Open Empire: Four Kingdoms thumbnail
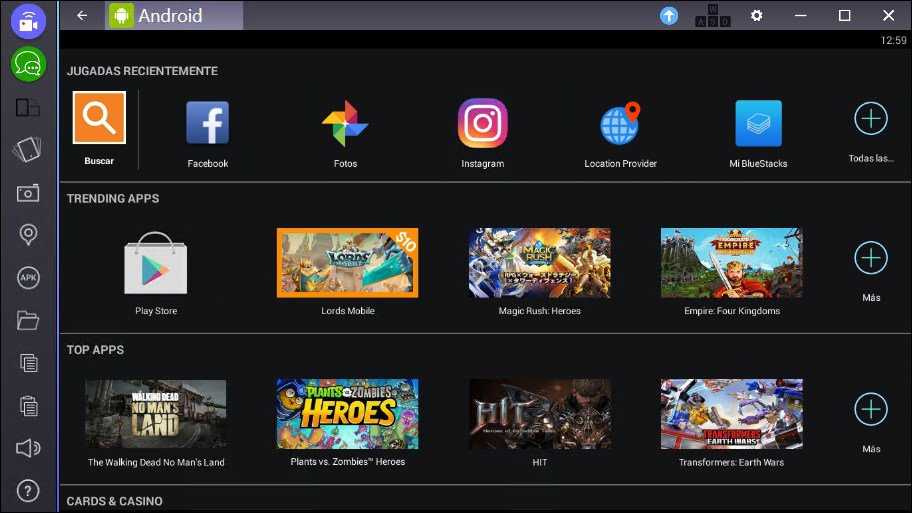912x513 pixels. (732, 263)
